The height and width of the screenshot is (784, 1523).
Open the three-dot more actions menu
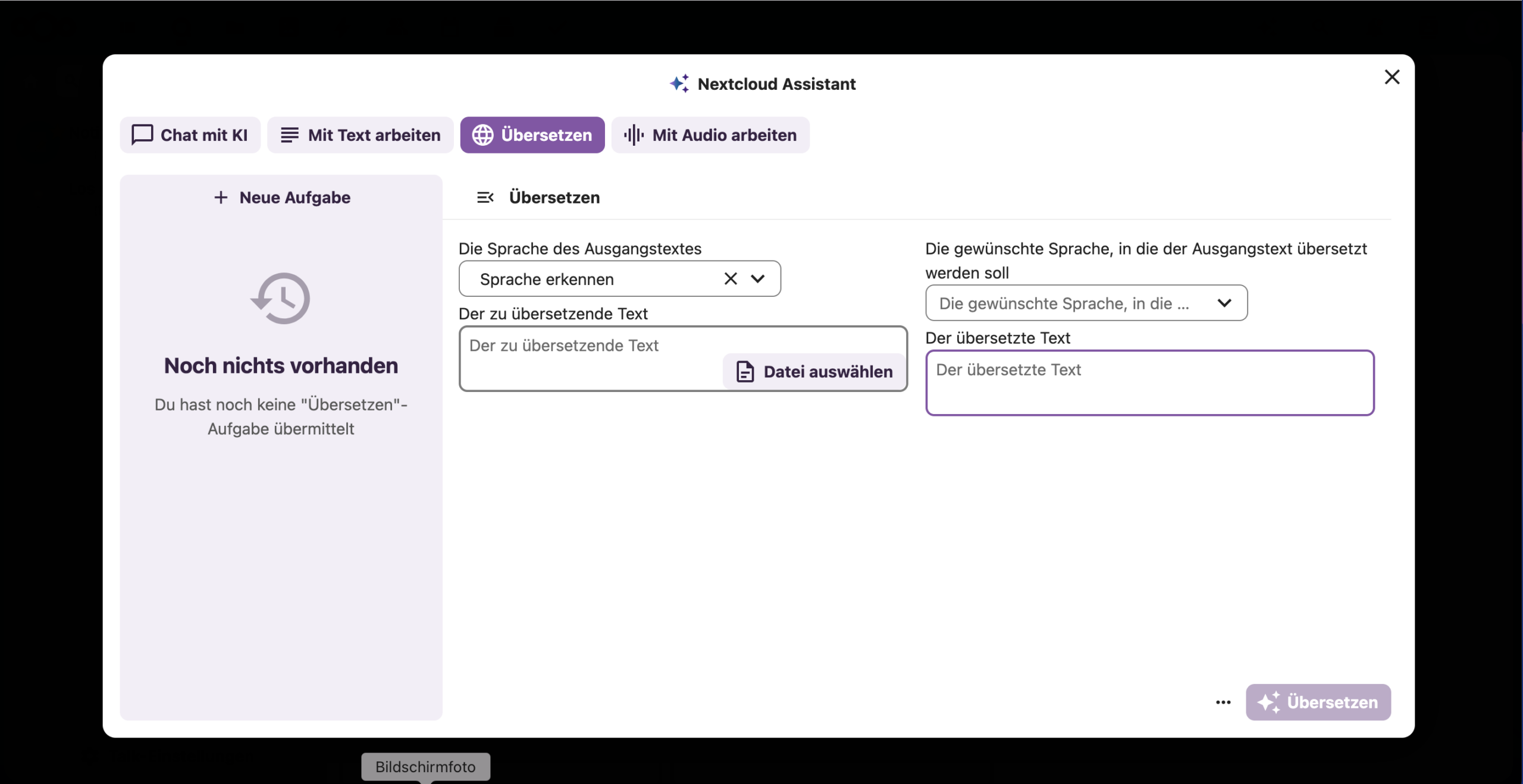pos(1223,703)
